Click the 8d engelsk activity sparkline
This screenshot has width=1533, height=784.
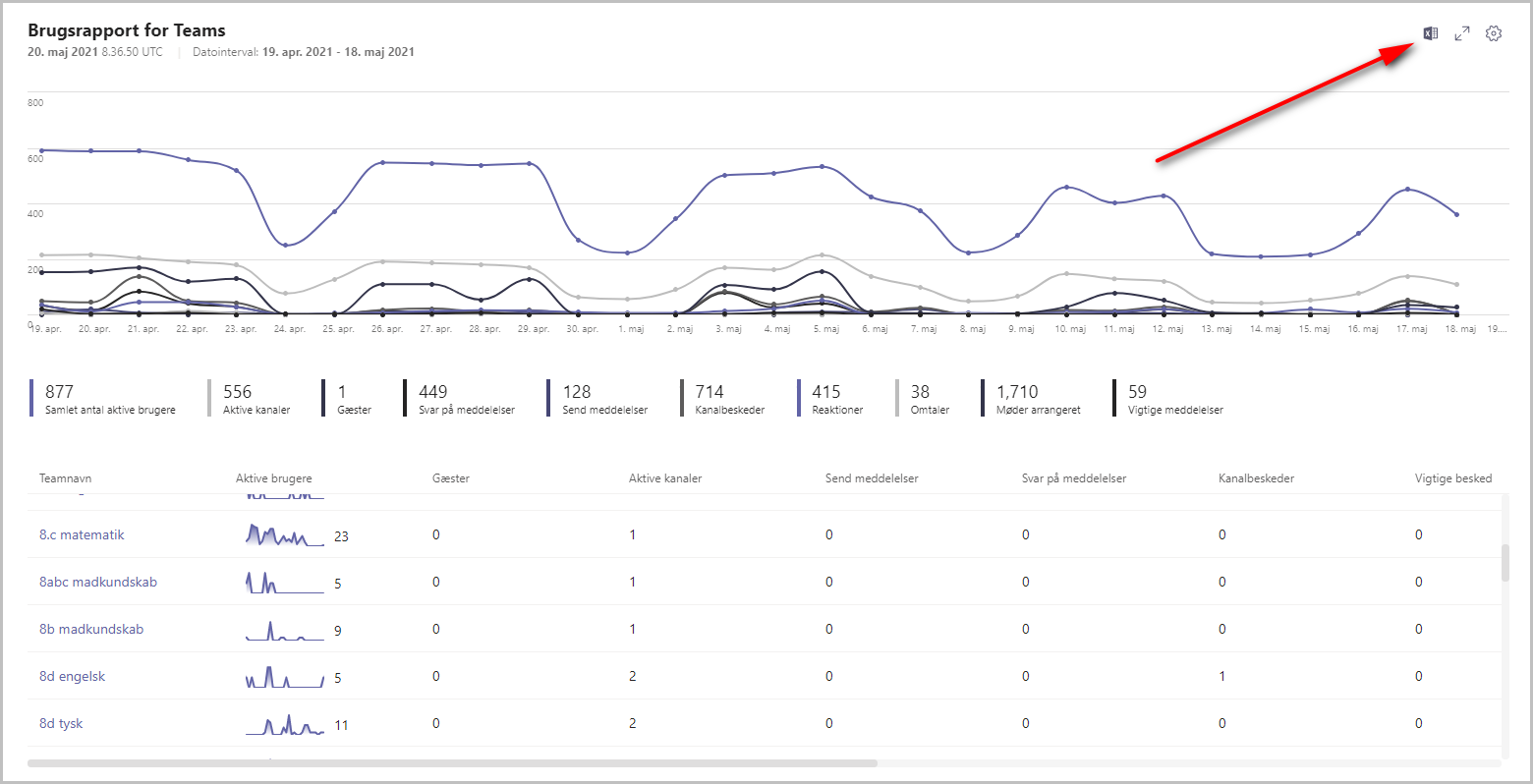(285, 676)
